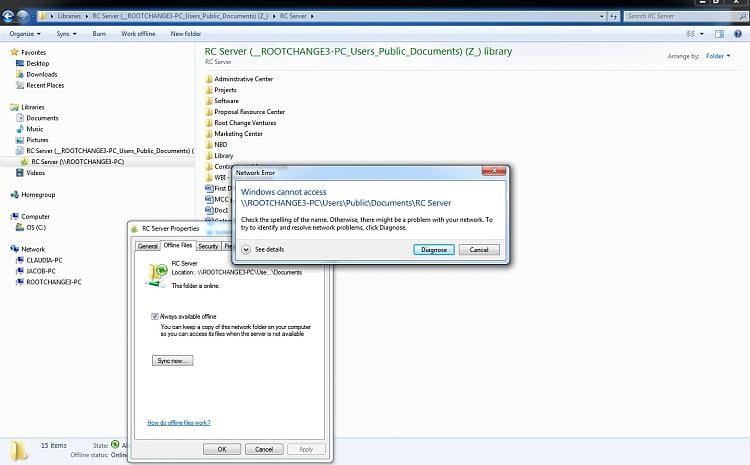Open the views dropdown arrow
The width and height of the screenshot is (750, 465).
tap(702, 34)
